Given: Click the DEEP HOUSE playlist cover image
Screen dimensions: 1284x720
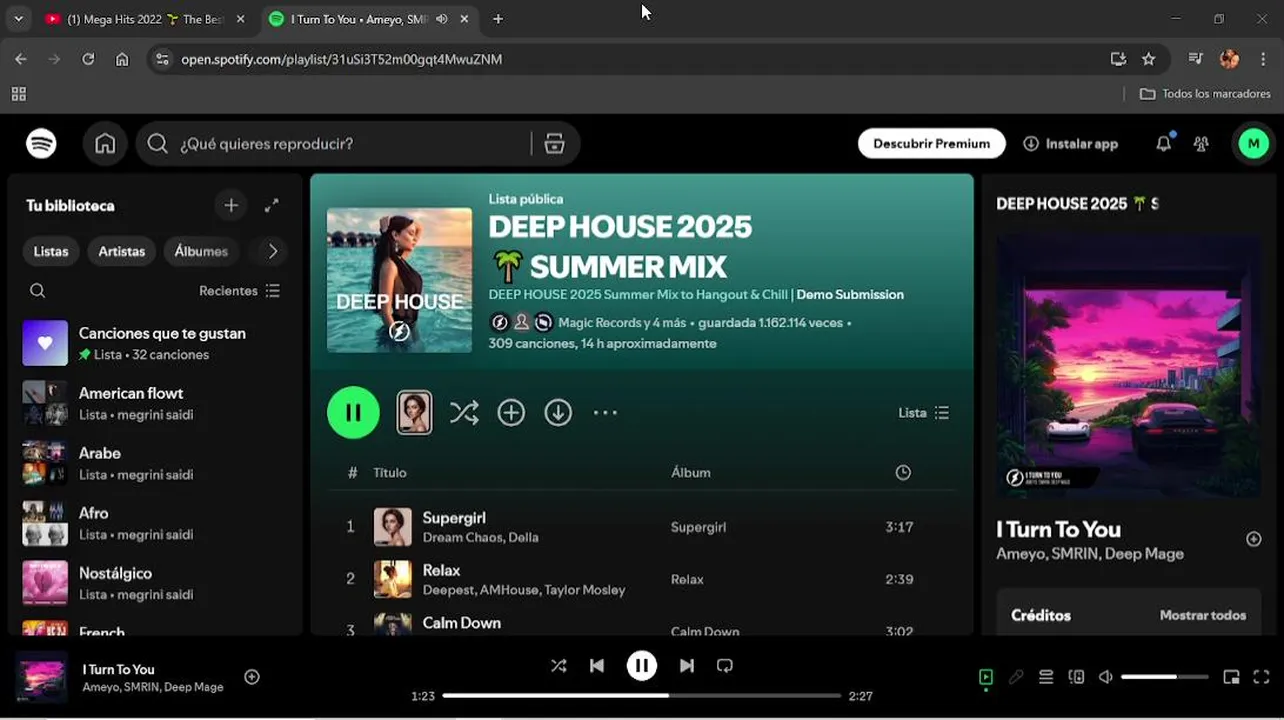Looking at the screenshot, I should click(x=399, y=280).
